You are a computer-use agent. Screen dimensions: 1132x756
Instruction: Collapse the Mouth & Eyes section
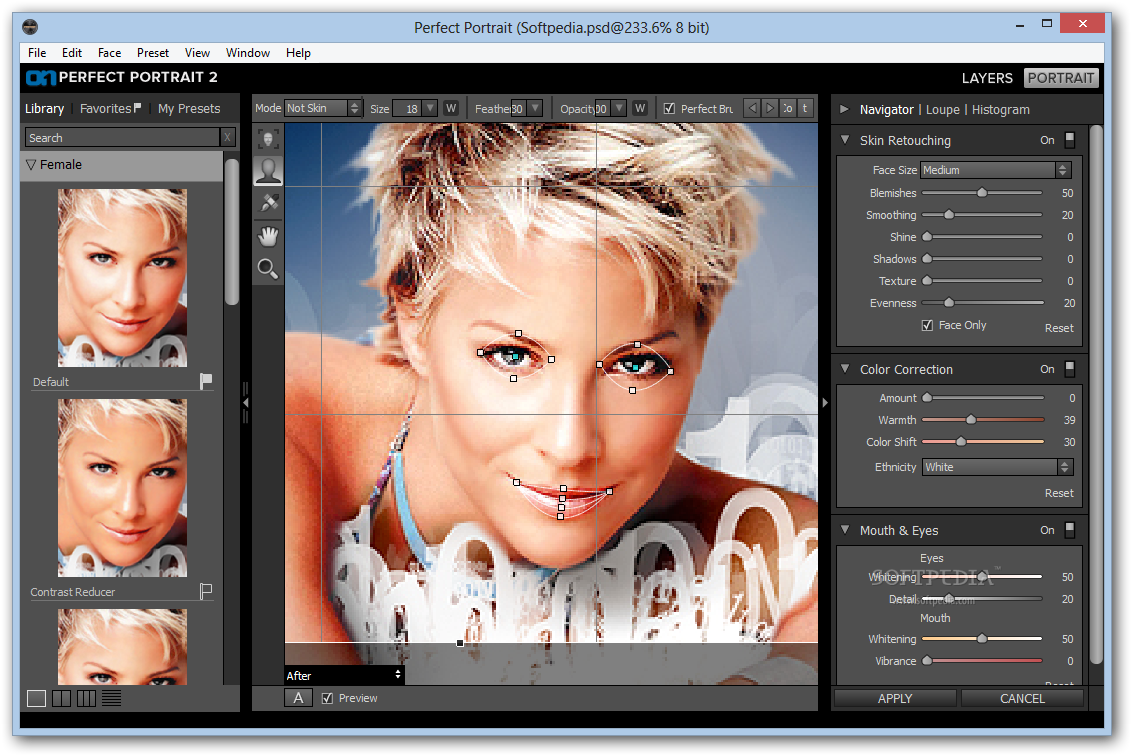click(x=845, y=529)
